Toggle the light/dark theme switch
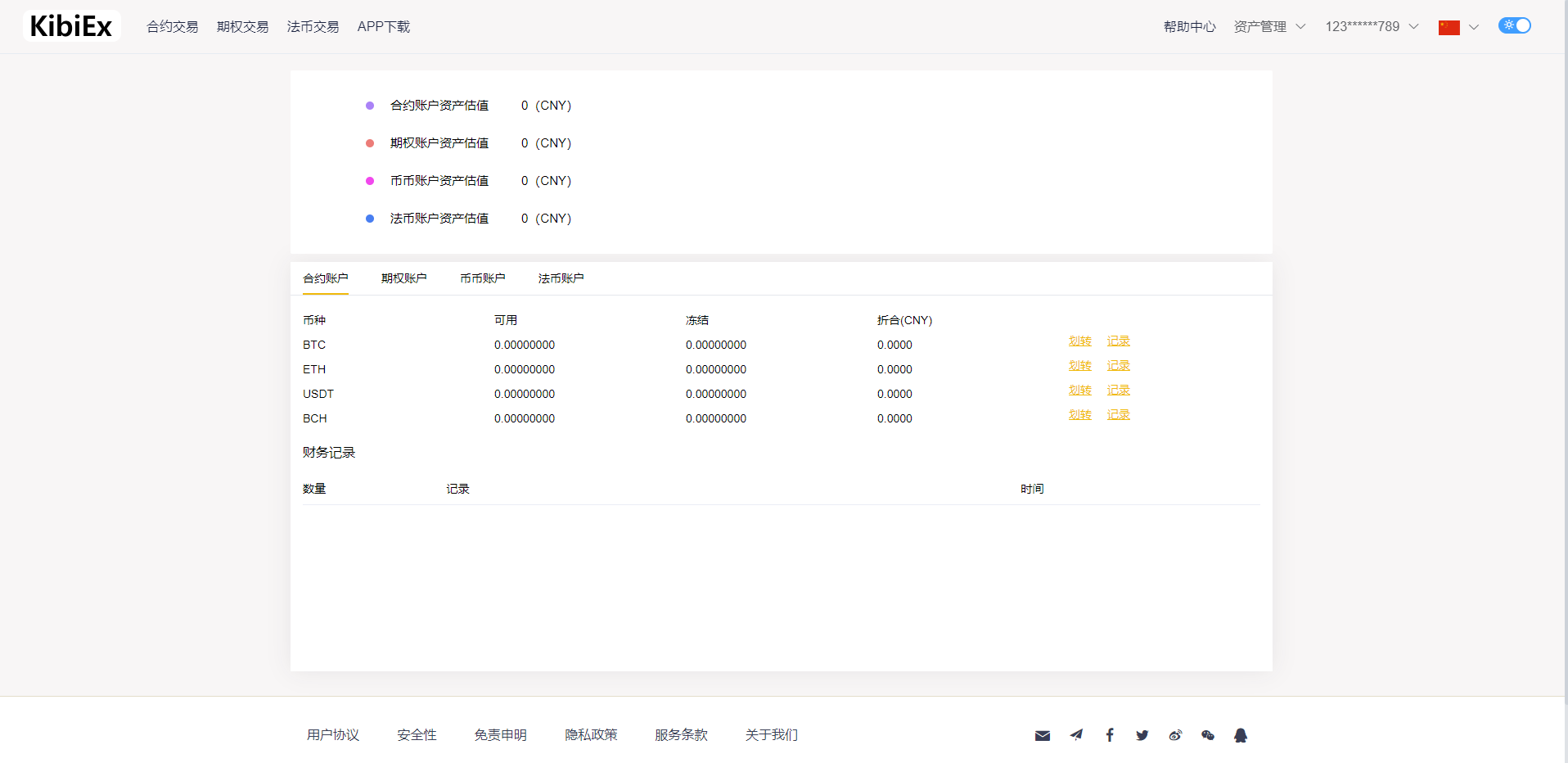Screen dimensions: 1568x763 tap(1513, 25)
